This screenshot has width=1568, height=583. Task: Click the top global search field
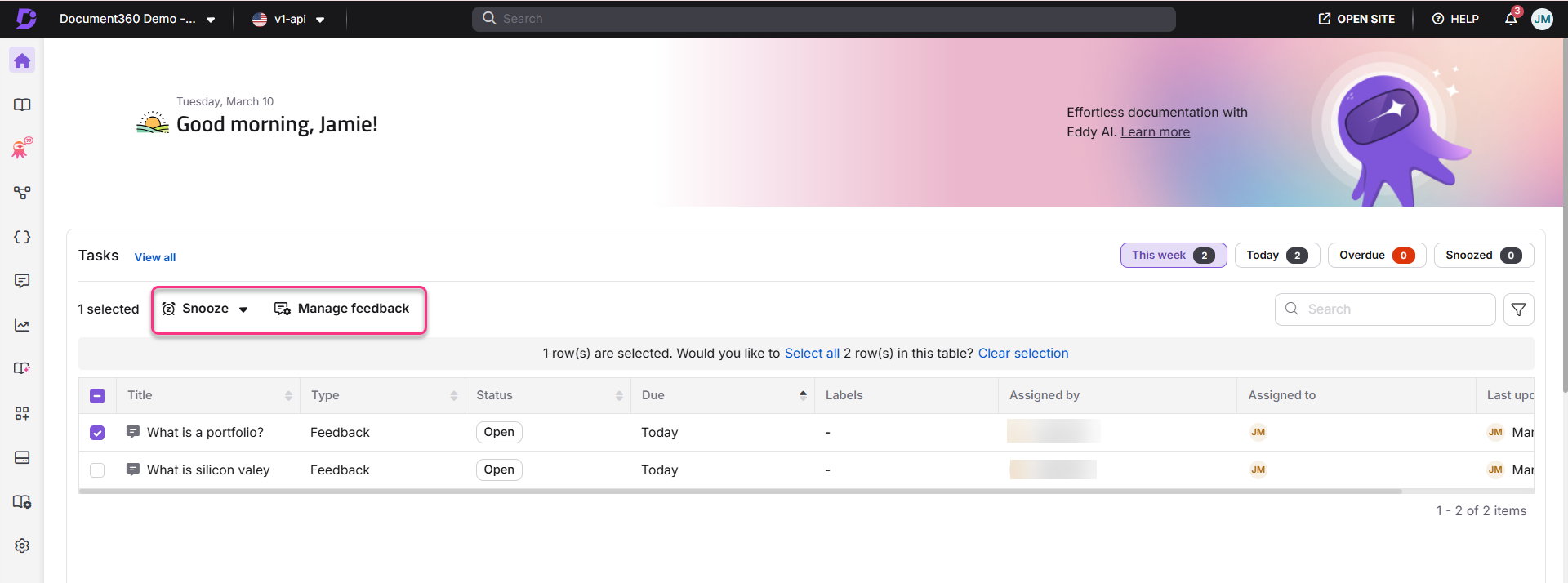[823, 19]
